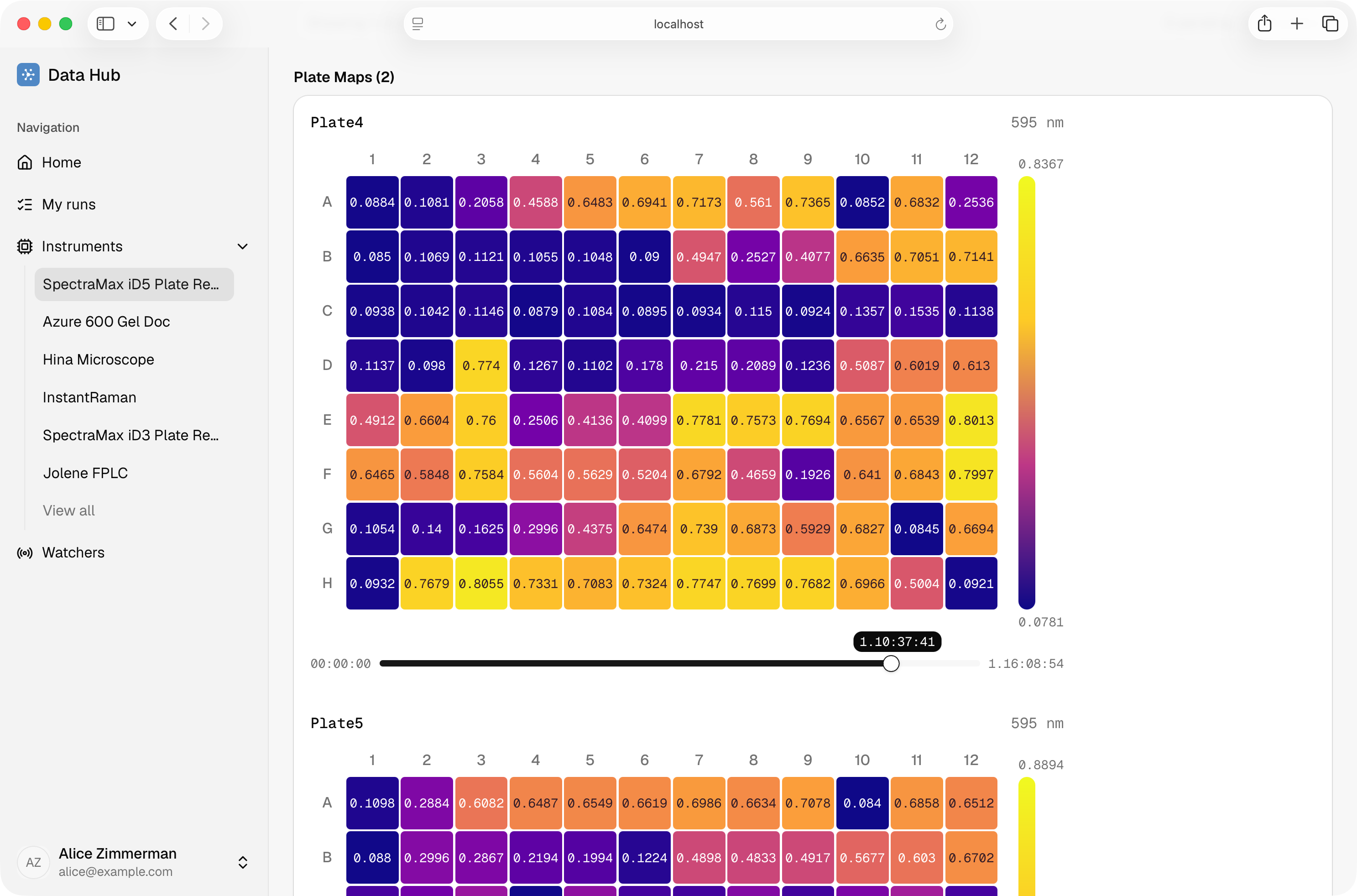1357x896 pixels.
Task: Toggle the browser sidebar icon
Action: 106,23
